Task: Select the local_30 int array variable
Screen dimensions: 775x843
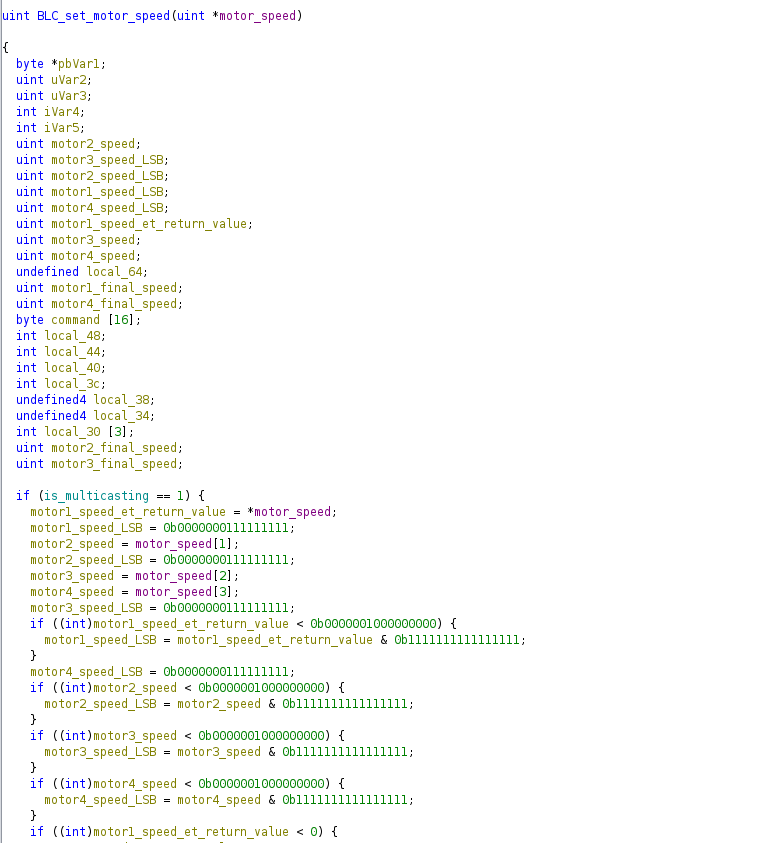Action: [72, 432]
